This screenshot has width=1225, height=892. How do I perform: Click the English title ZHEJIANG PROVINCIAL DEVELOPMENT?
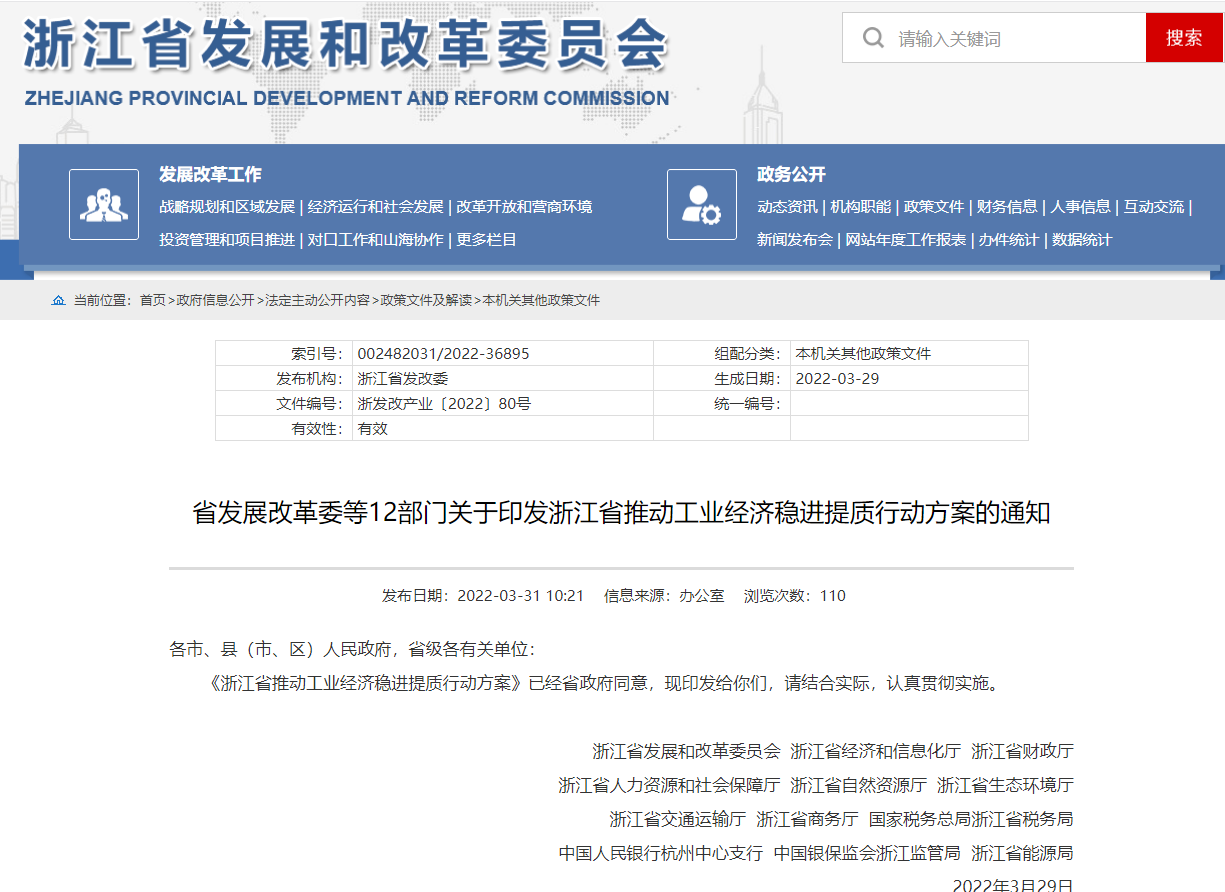pos(346,98)
